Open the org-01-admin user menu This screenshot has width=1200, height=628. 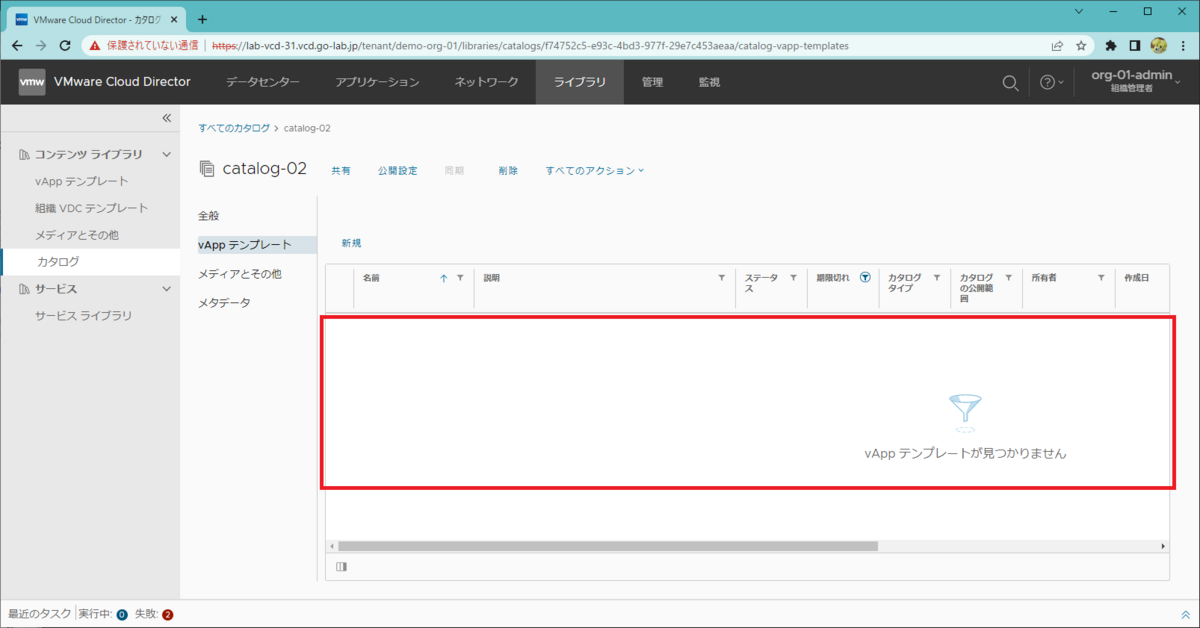tap(1136, 82)
